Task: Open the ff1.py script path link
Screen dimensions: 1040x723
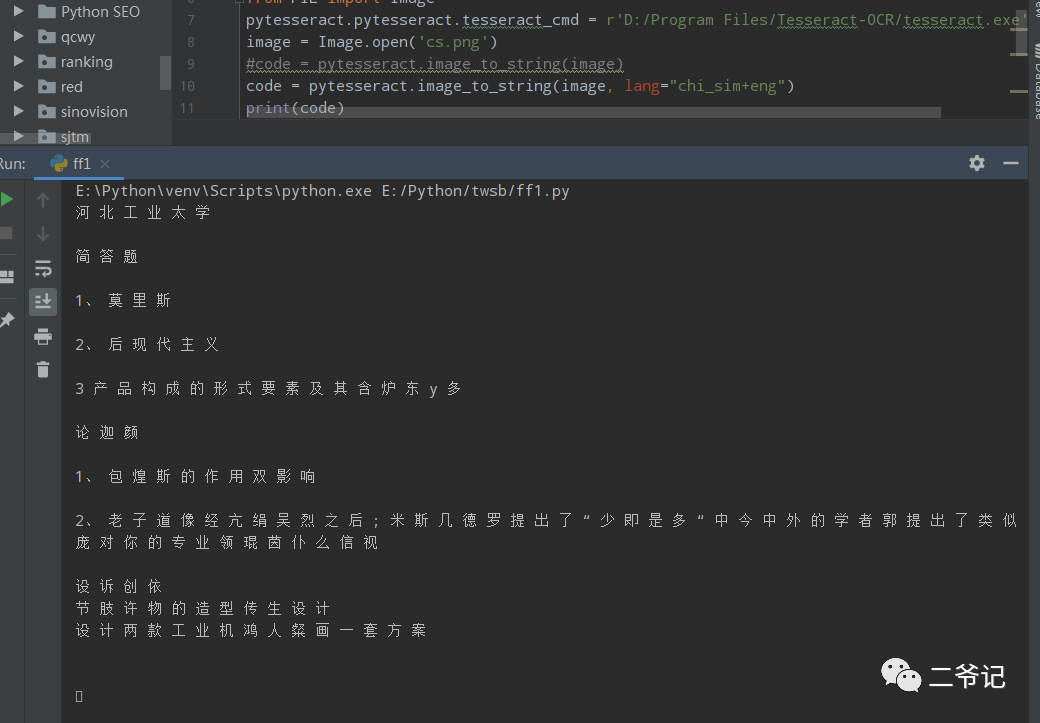Action: (475, 191)
